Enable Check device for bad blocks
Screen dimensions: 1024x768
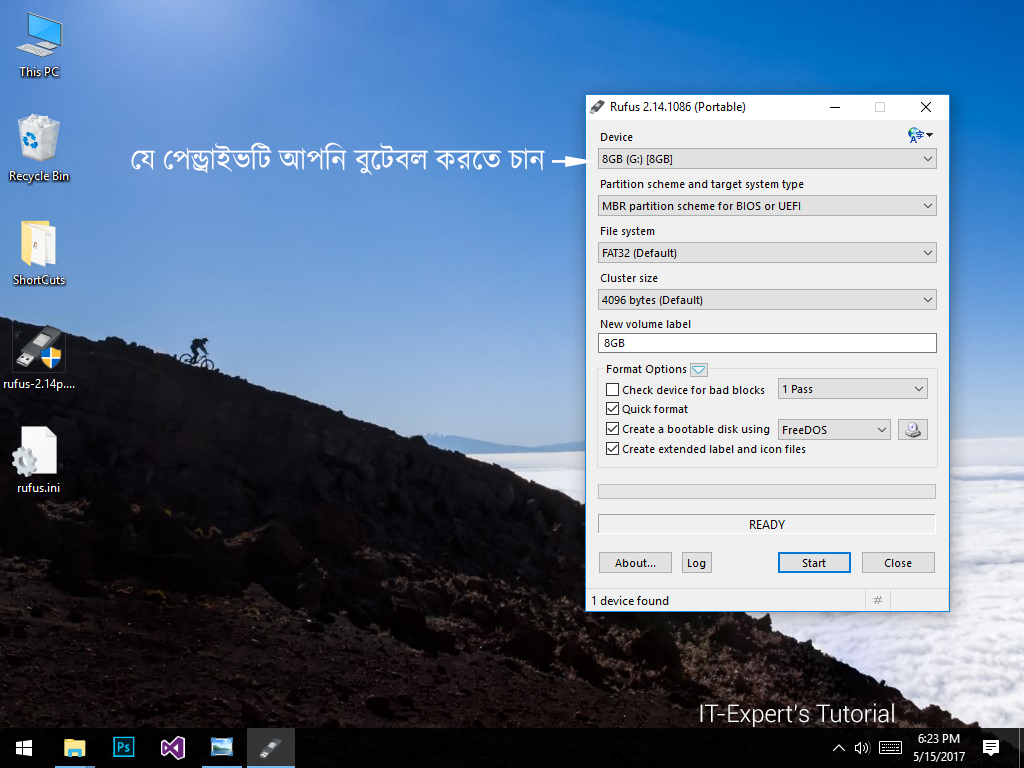click(x=613, y=390)
